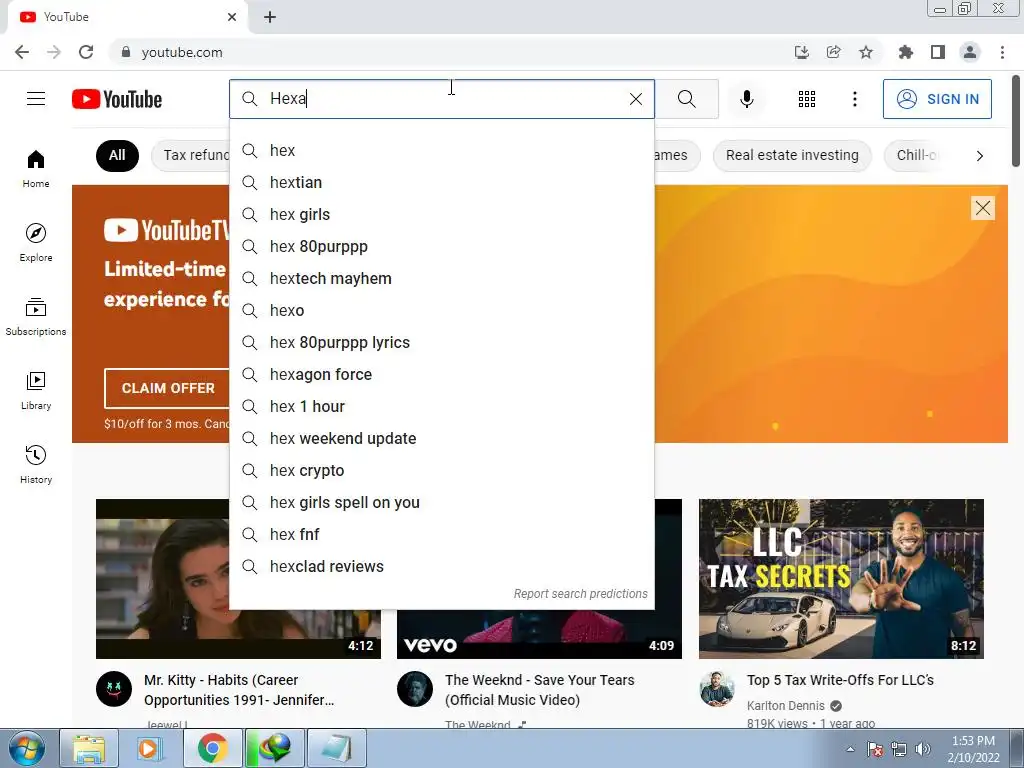Close the YouTube browser tab
The width and height of the screenshot is (1024, 768).
pos(232,17)
